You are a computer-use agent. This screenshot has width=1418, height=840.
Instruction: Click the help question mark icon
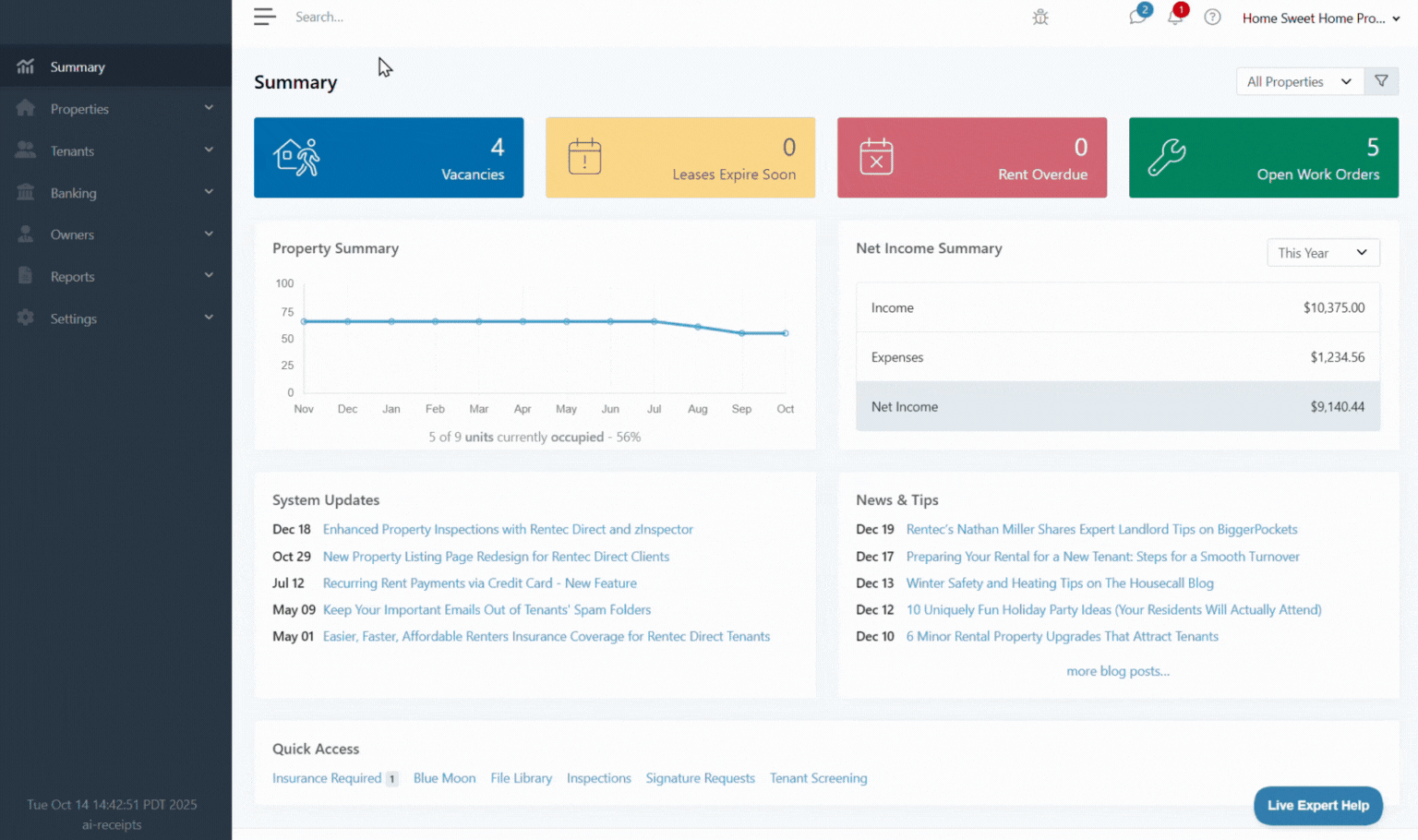pyautogui.click(x=1212, y=18)
